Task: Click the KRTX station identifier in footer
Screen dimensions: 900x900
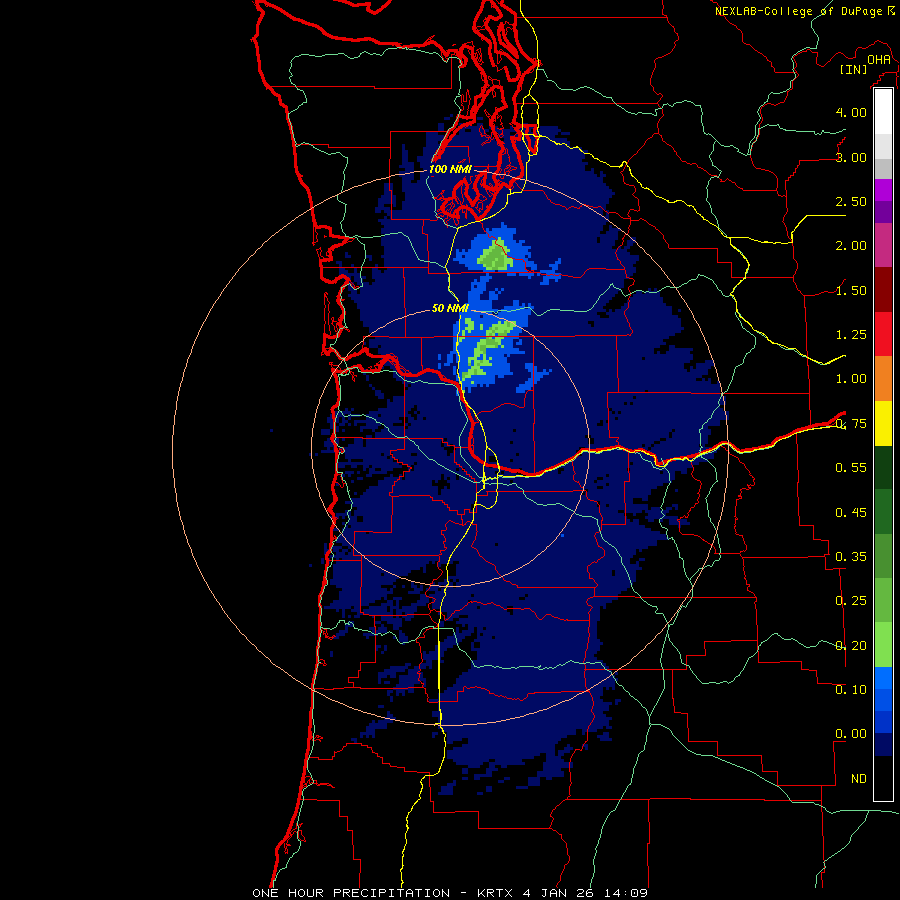Action: tap(496, 893)
